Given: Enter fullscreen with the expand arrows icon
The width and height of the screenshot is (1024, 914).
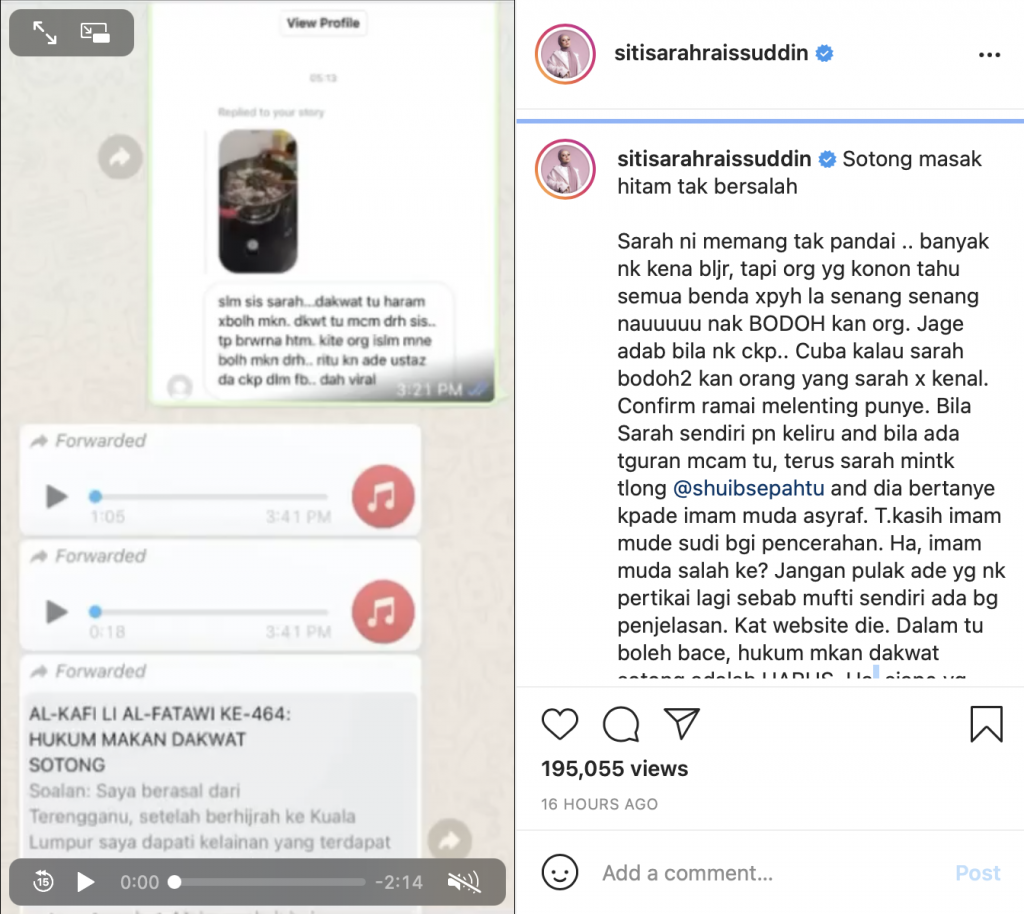Looking at the screenshot, I should pos(45,33).
